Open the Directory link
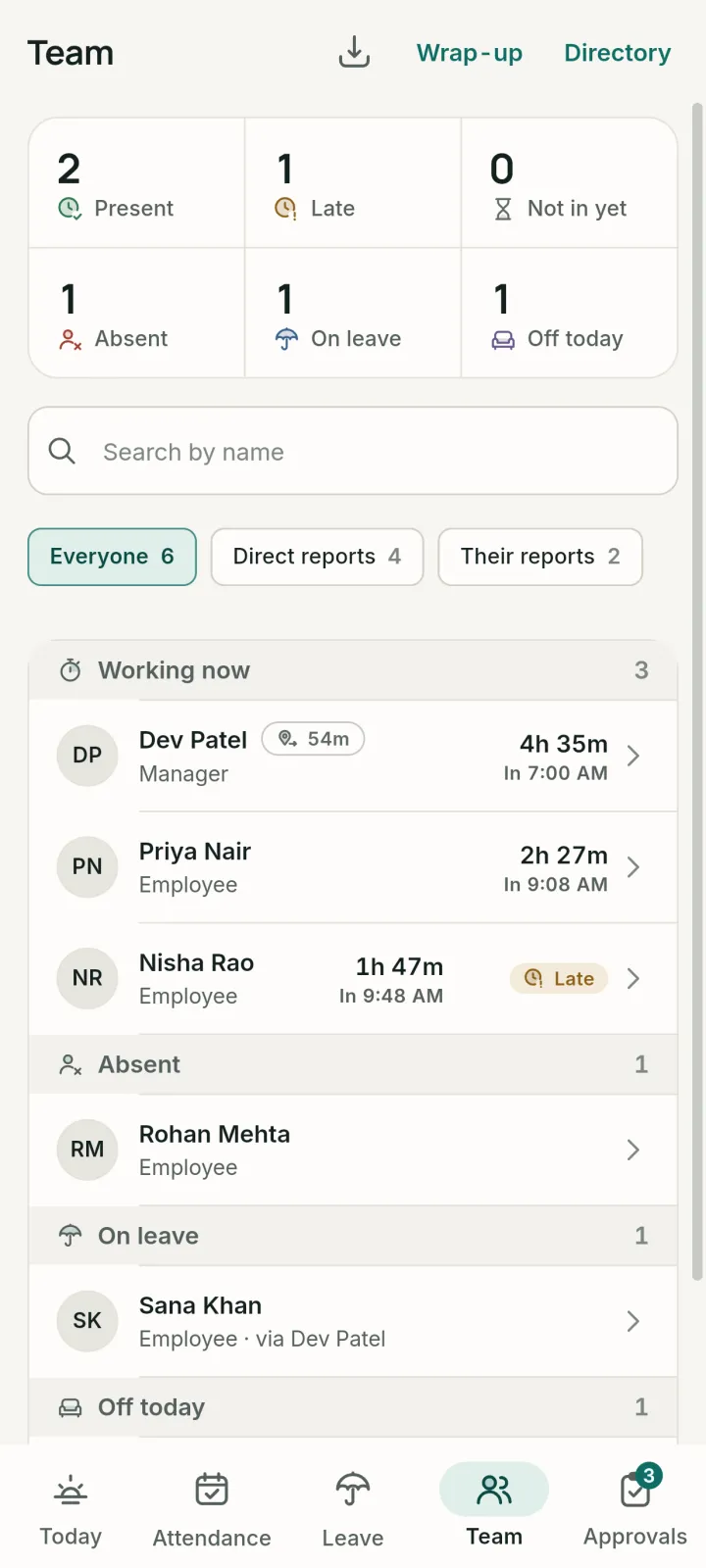Screen dimensions: 706x1568 click(x=618, y=53)
